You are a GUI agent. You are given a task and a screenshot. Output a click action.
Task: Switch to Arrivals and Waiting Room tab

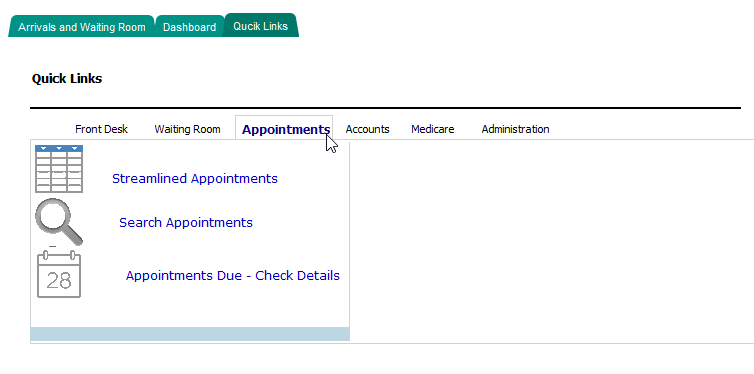(x=82, y=26)
